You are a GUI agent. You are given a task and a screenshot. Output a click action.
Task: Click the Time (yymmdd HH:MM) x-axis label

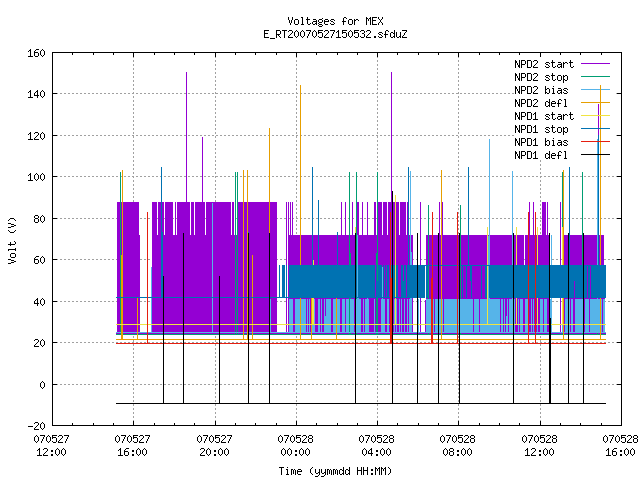pos(335,471)
